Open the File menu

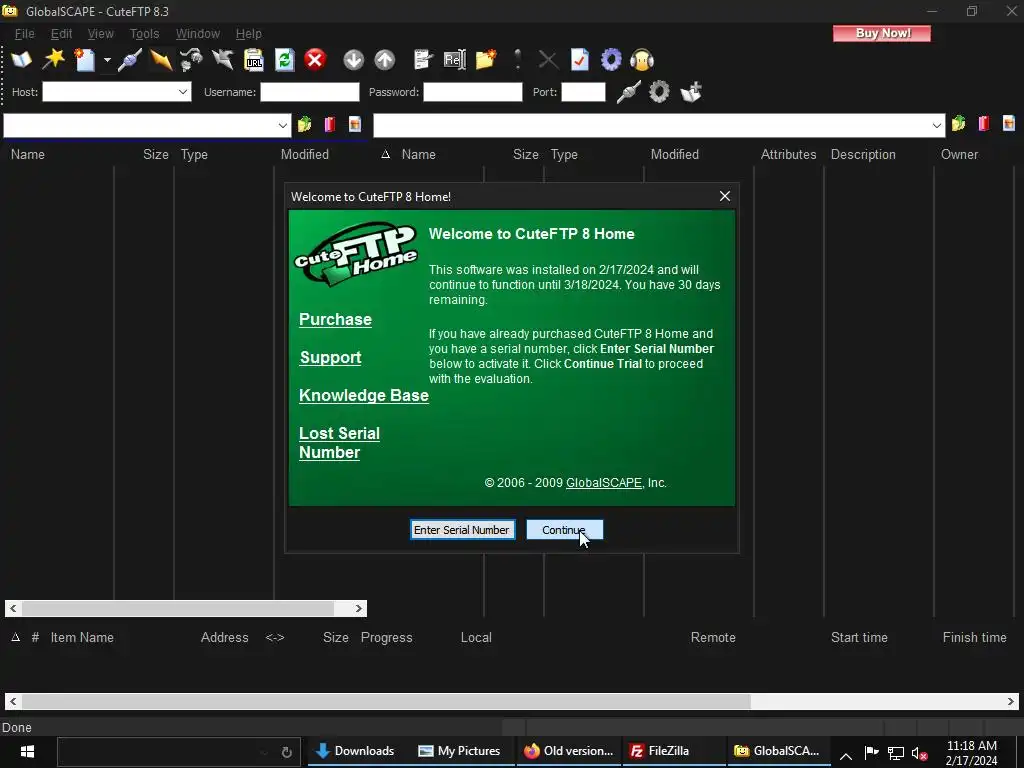pyautogui.click(x=24, y=34)
